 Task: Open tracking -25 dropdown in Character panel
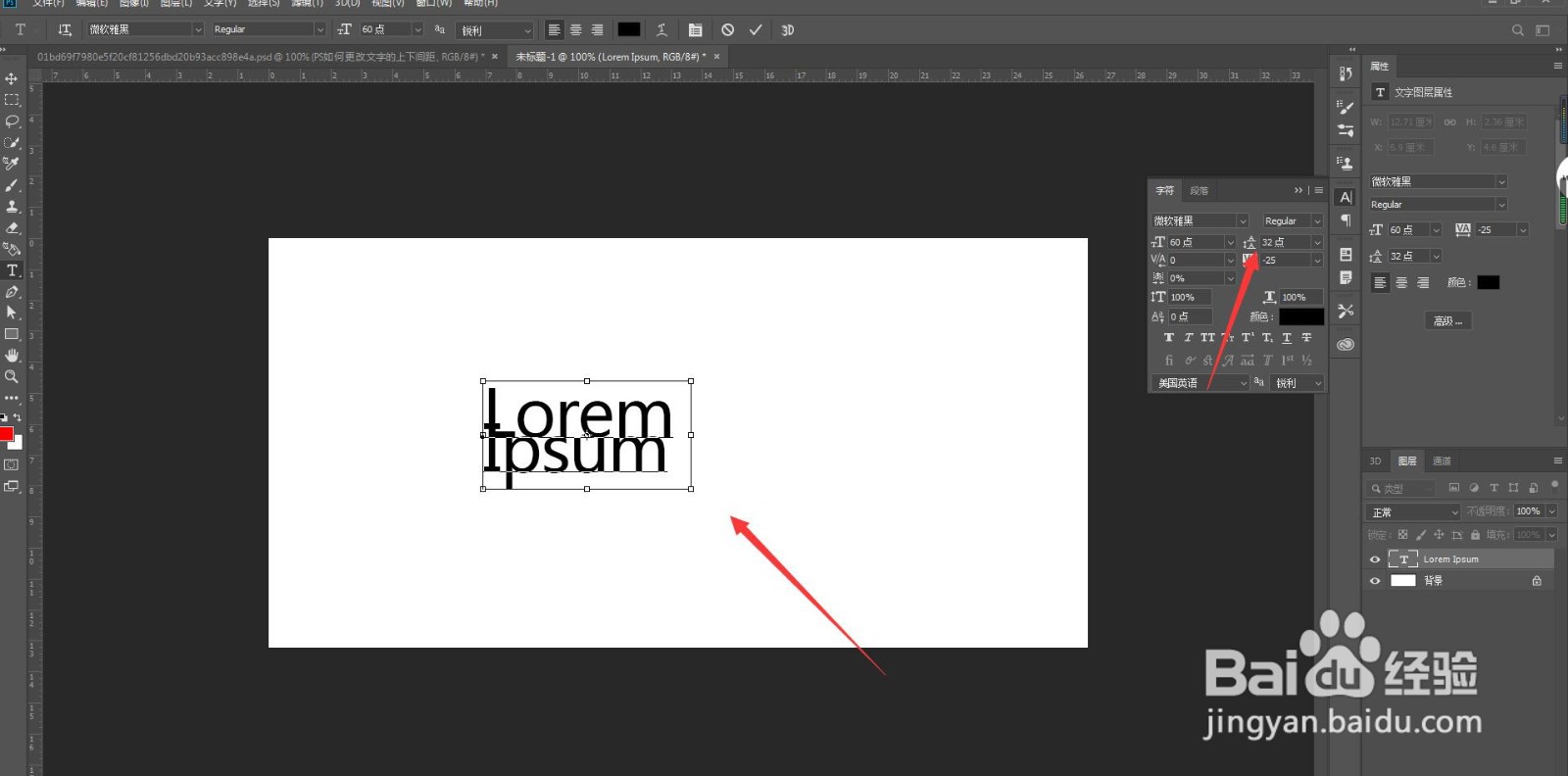click(1317, 260)
